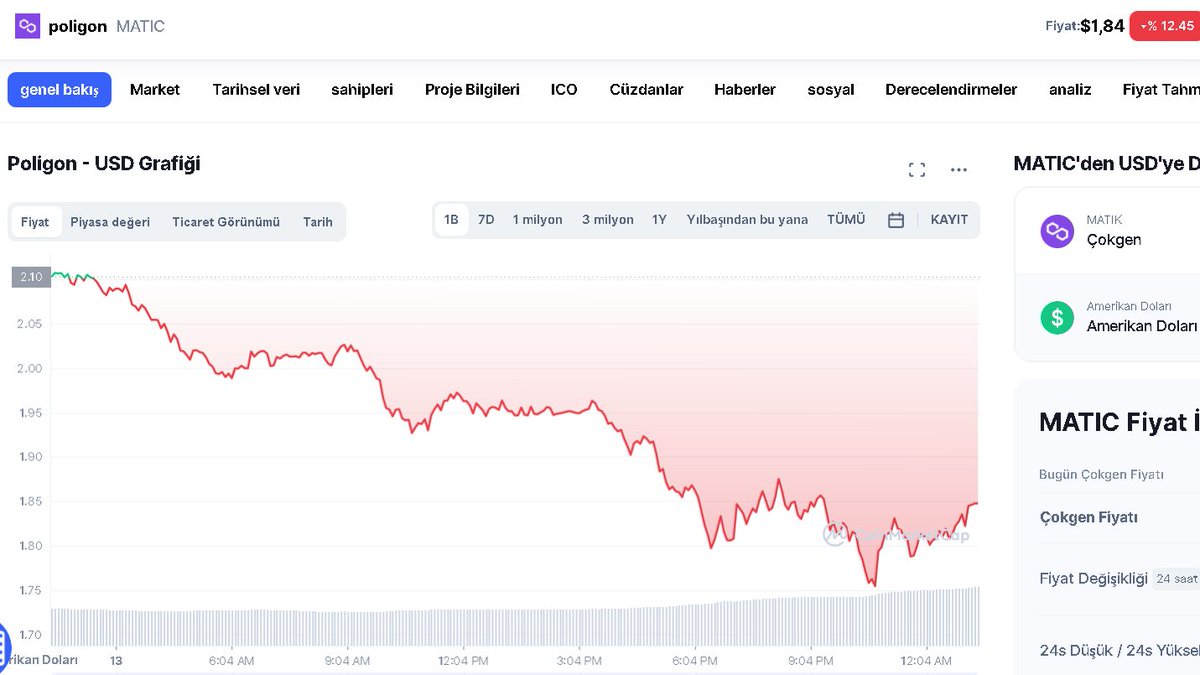Open the chart more options ellipsis
This screenshot has height=675, width=1200.
click(x=959, y=170)
